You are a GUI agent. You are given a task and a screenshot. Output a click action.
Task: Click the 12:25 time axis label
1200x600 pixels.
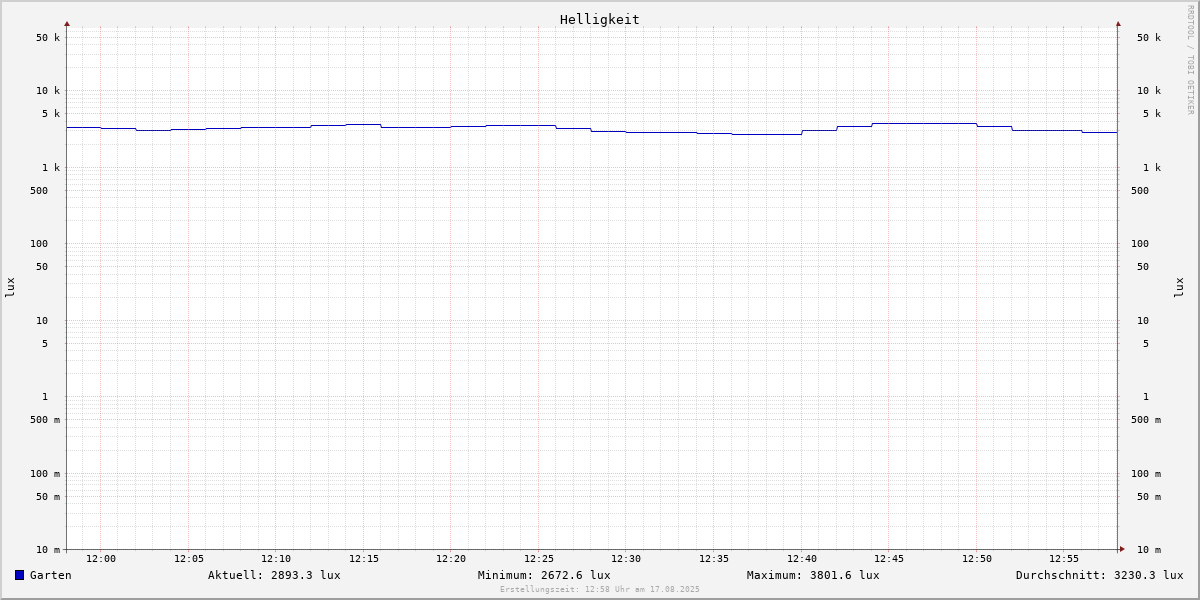click(x=539, y=559)
